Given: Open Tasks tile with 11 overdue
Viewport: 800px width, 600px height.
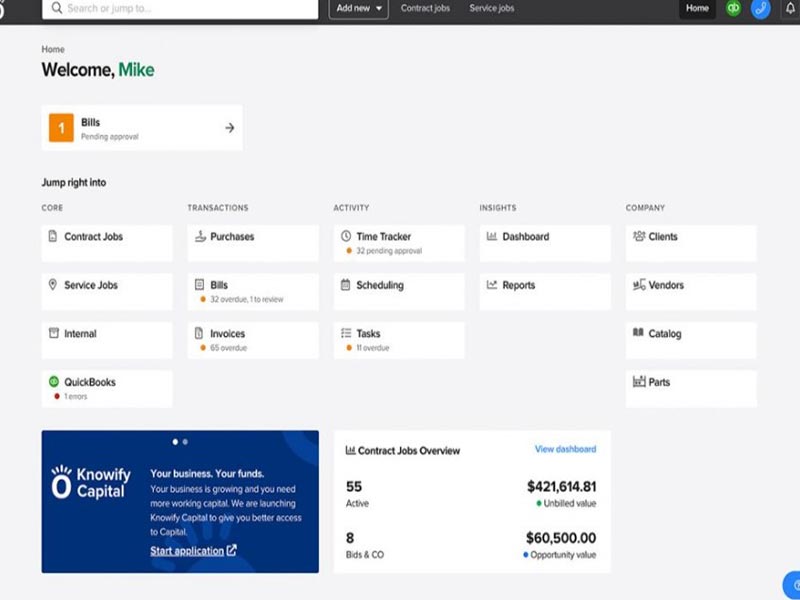Looking at the screenshot, I should point(399,340).
